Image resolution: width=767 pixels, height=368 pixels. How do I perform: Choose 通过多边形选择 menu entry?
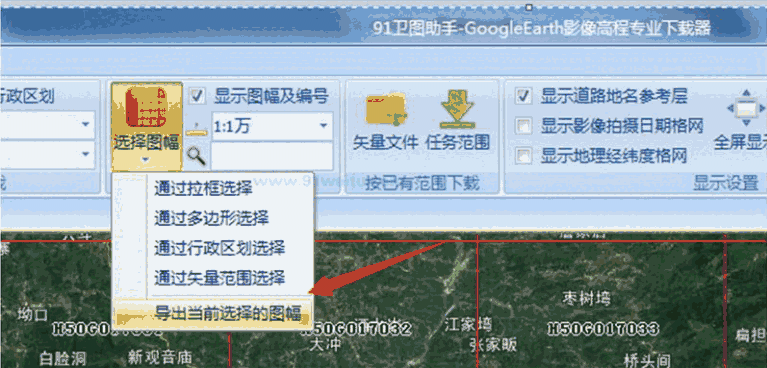[x=213, y=217]
